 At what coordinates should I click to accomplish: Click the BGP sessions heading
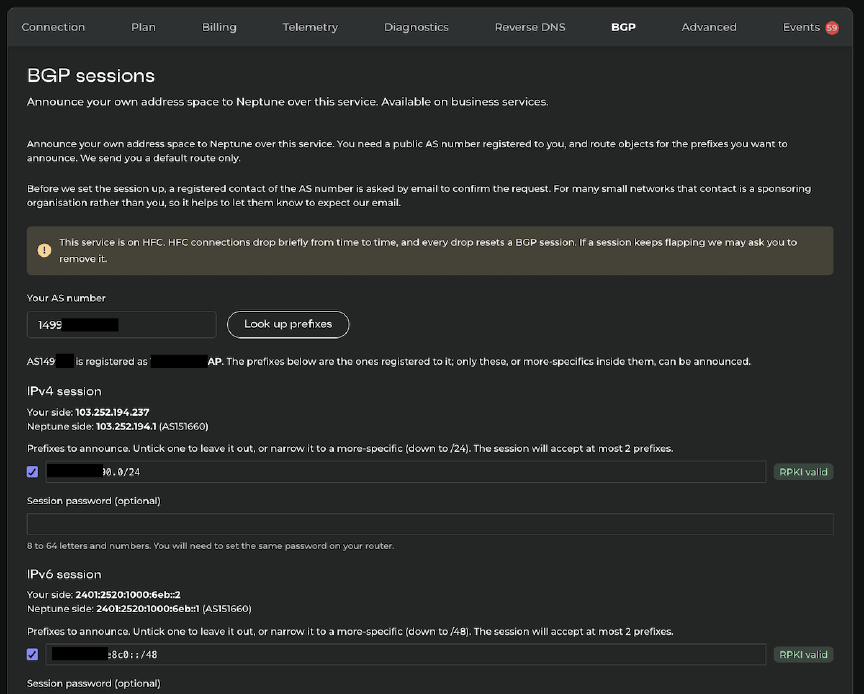(91, 76)
